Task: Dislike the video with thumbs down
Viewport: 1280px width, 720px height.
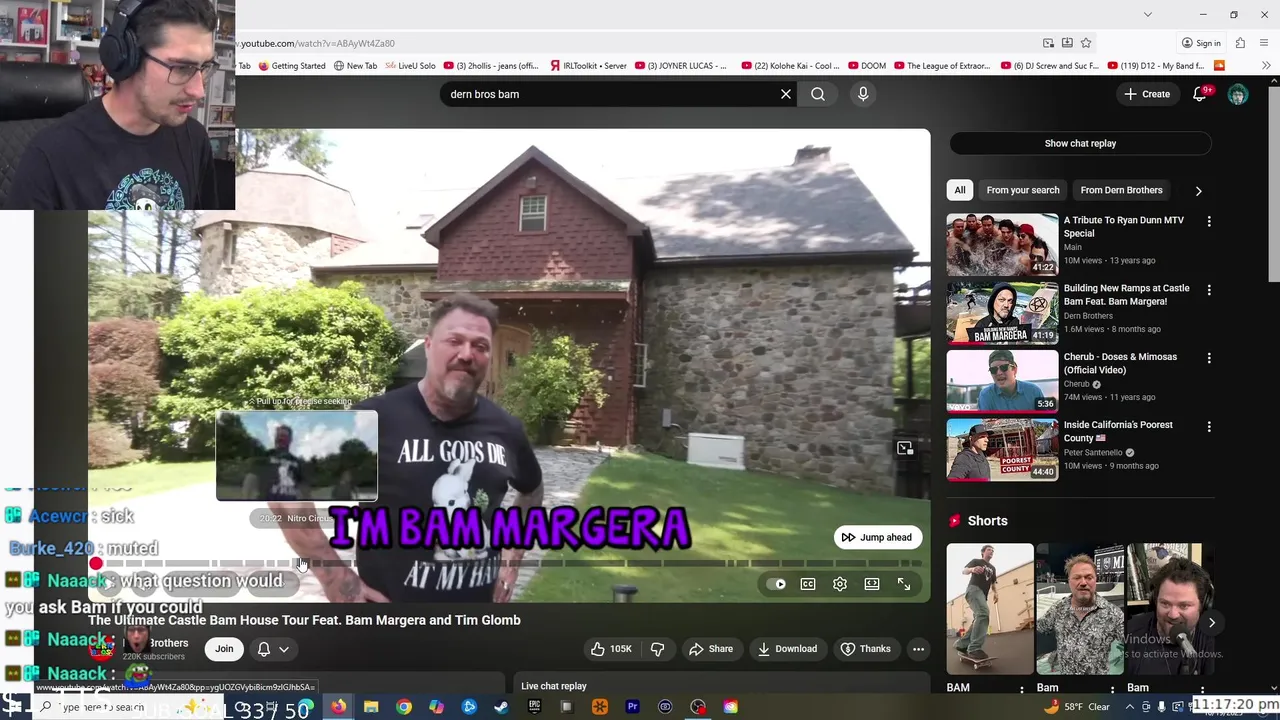Action: tap(658, 649)
